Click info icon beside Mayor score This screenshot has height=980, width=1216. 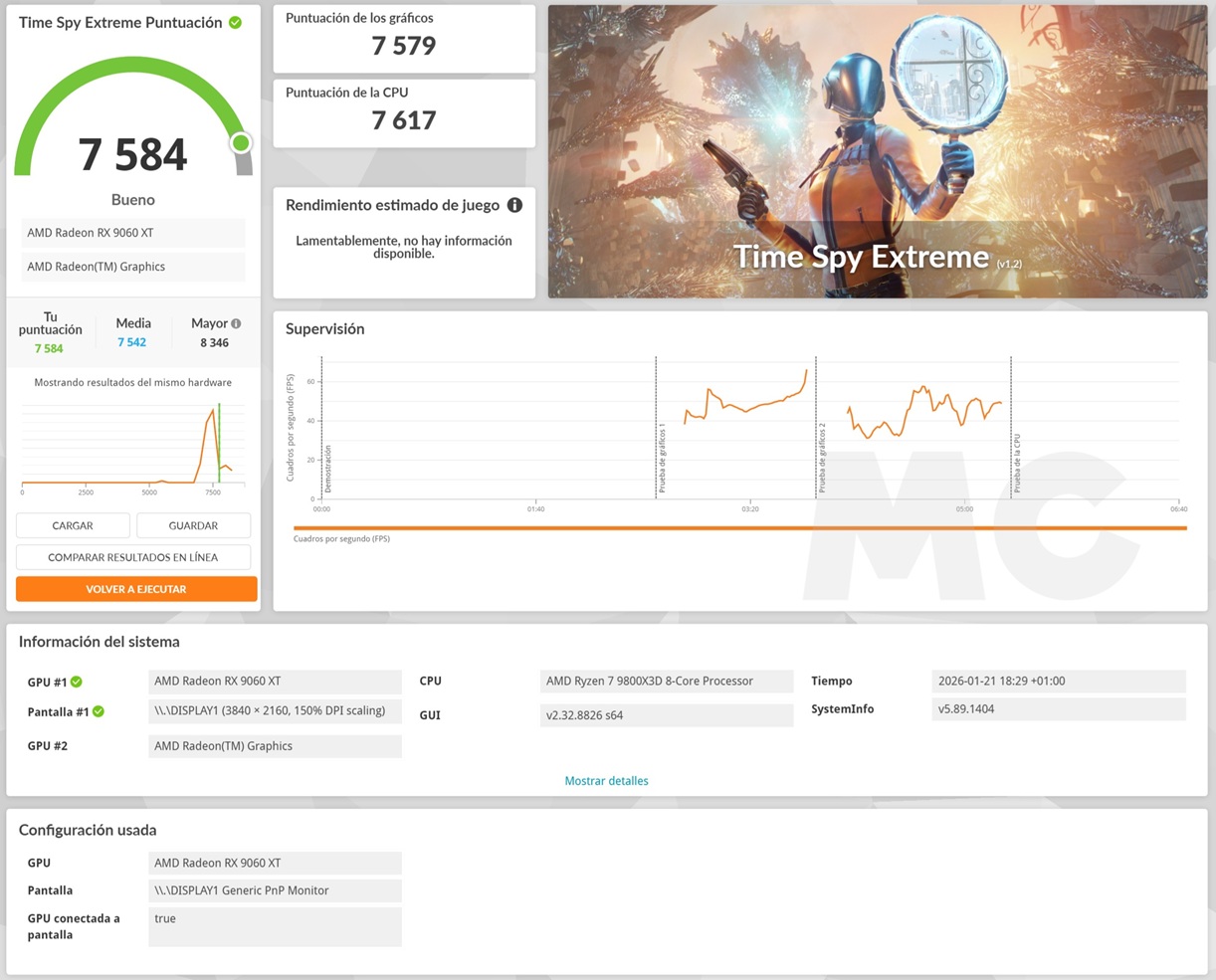coord(236,323)
